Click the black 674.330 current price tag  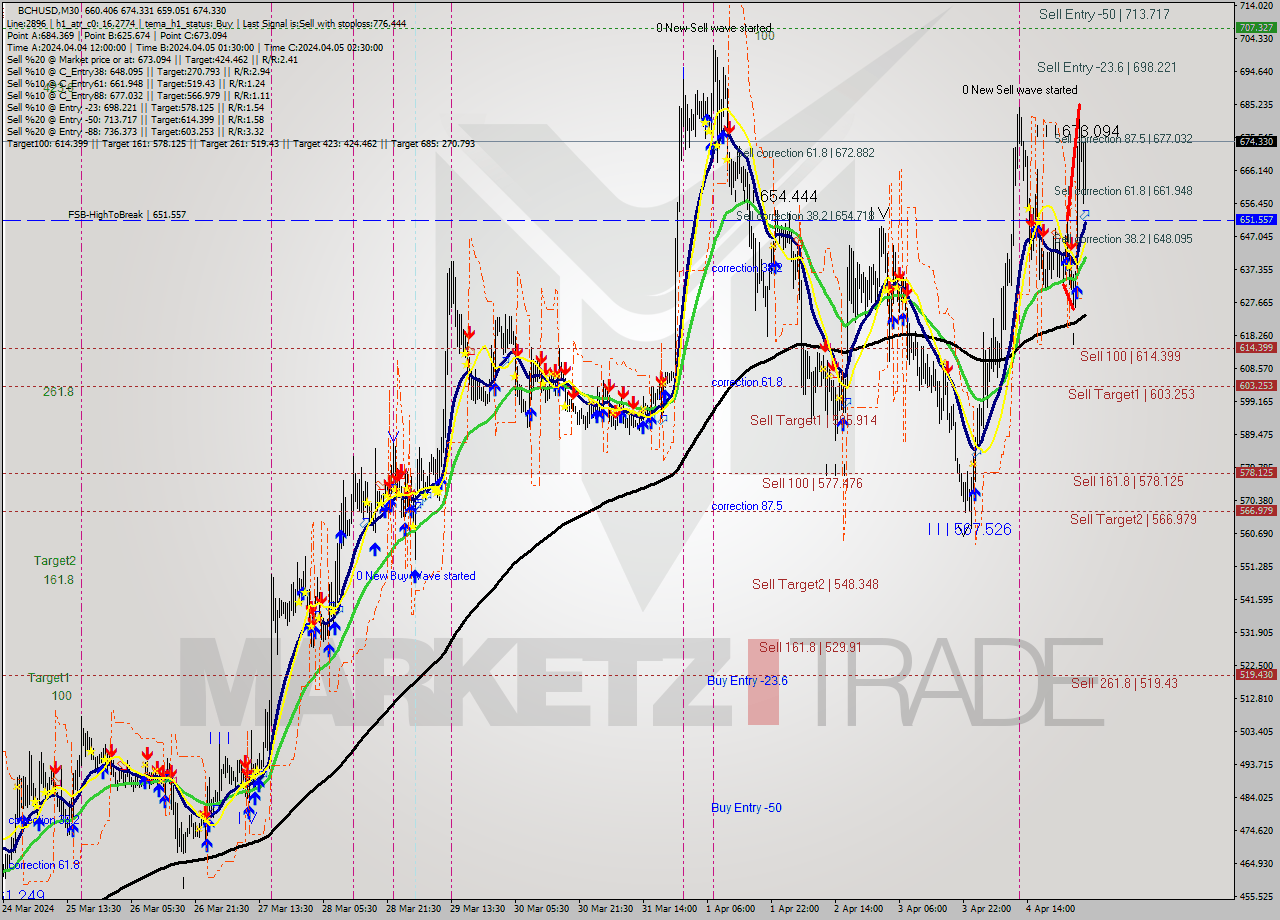click(x=1256, y=141)
